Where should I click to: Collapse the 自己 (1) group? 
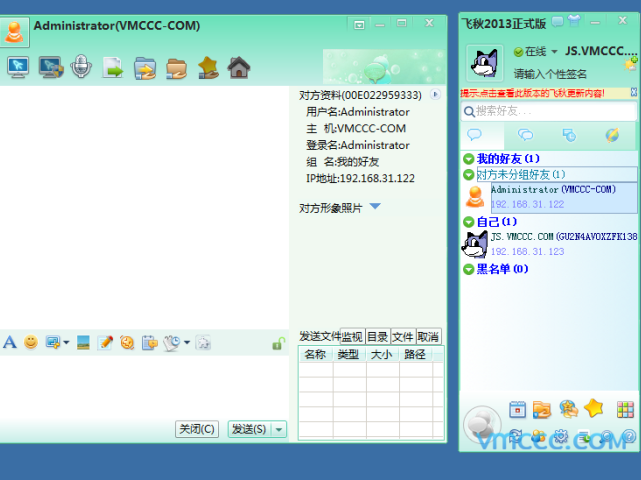pyautogui.click(x=469, y=222)
